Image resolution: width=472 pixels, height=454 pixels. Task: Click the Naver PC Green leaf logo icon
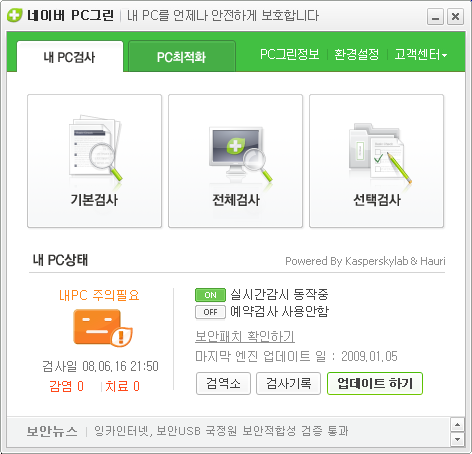14,15
